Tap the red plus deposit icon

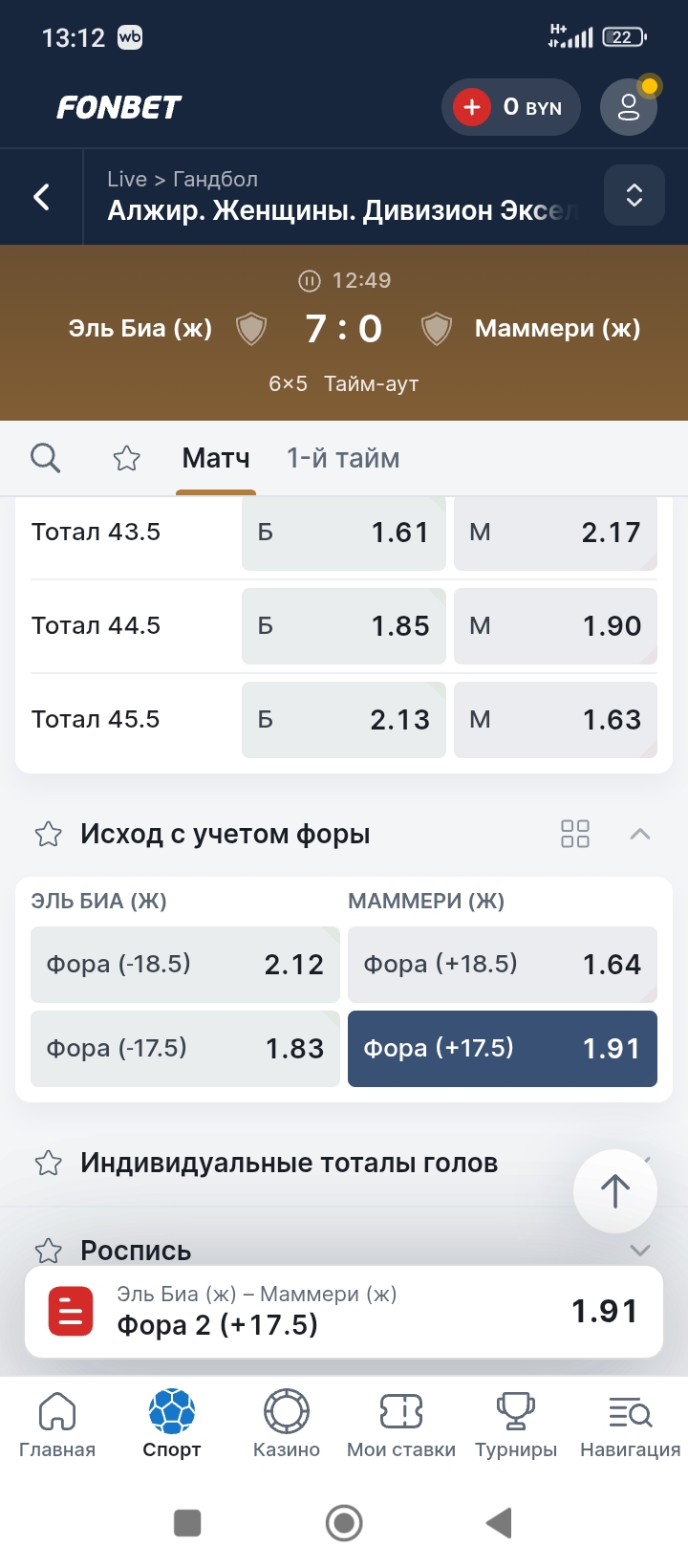point(472,107)
